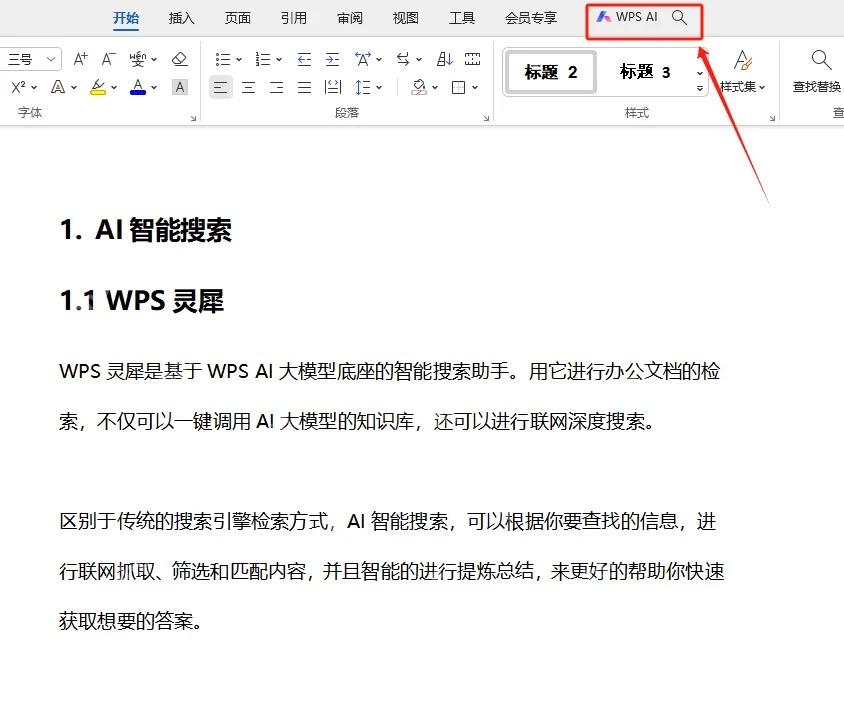Expand the bullet list style dropdown
The image size is (844, 711).
(x=238, y=59)
